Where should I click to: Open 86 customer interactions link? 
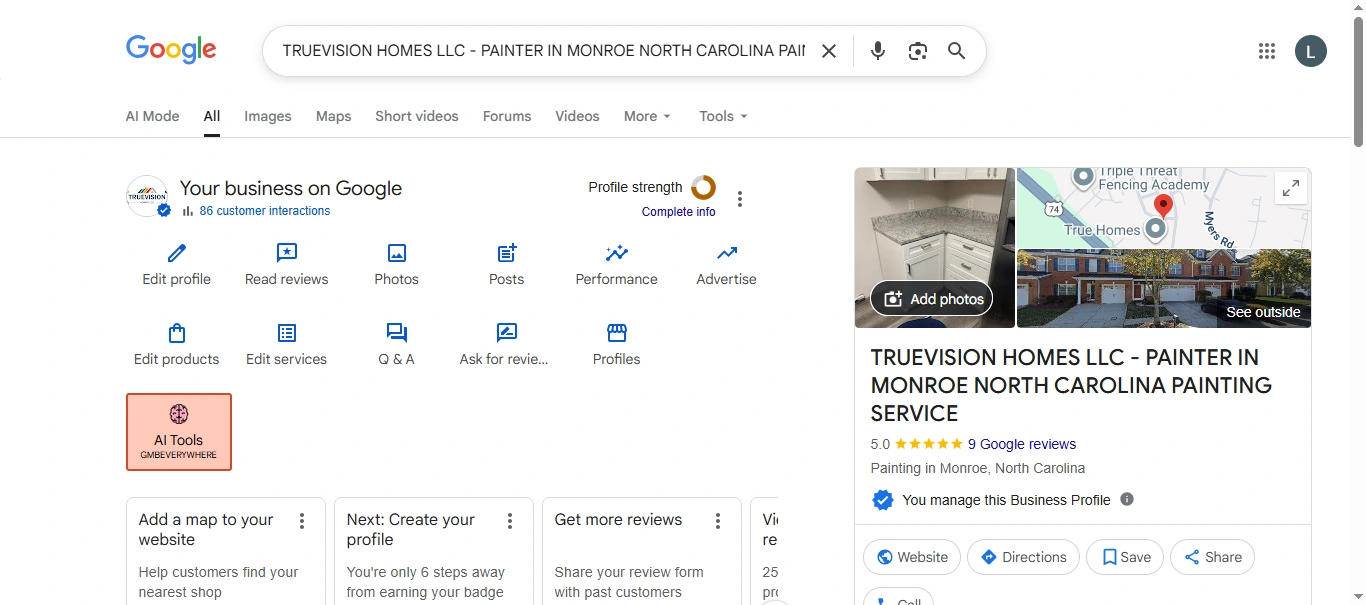(264, 211)
